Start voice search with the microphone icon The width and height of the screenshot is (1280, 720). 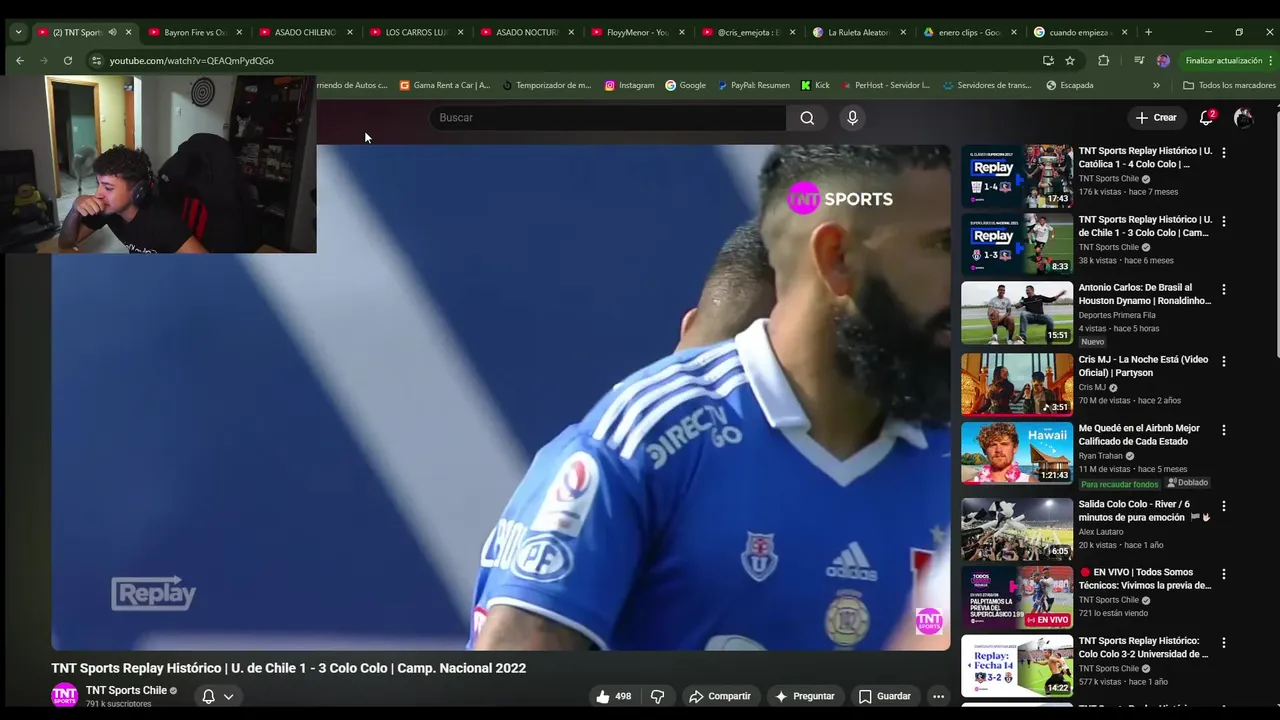coord(852,118)
